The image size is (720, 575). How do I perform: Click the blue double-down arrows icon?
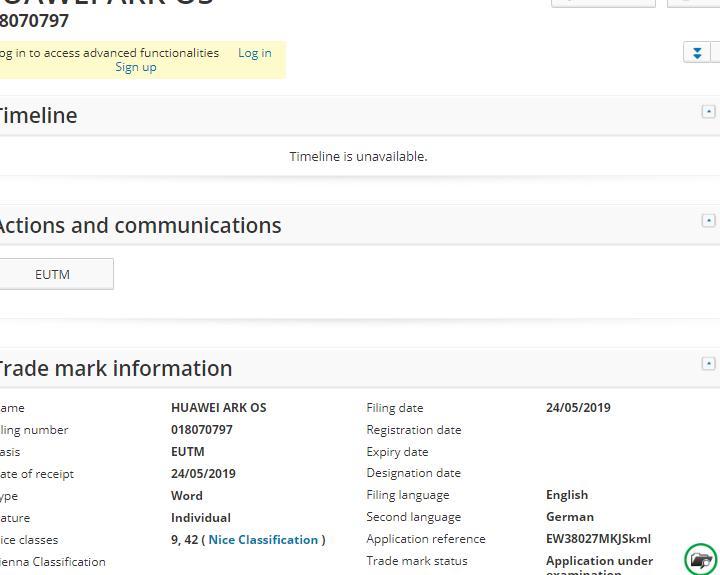pyautogui.click(x=697, y=53)
